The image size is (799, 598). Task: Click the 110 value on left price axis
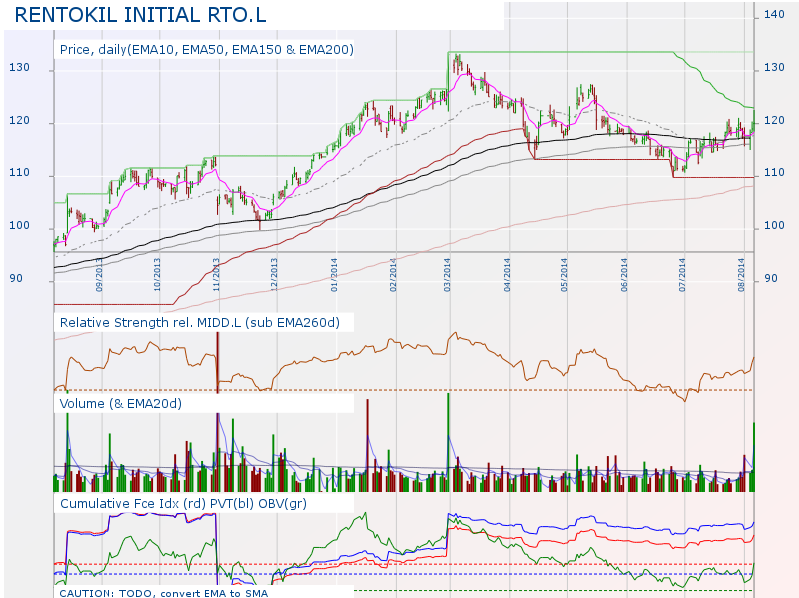[19, 173]
